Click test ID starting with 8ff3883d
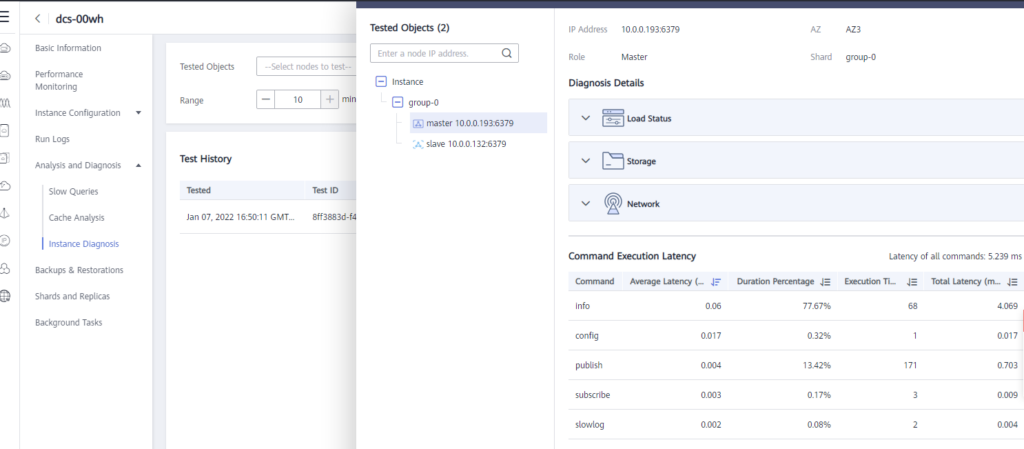This screenshot has width=1024, height=449. tap(334, 217)
